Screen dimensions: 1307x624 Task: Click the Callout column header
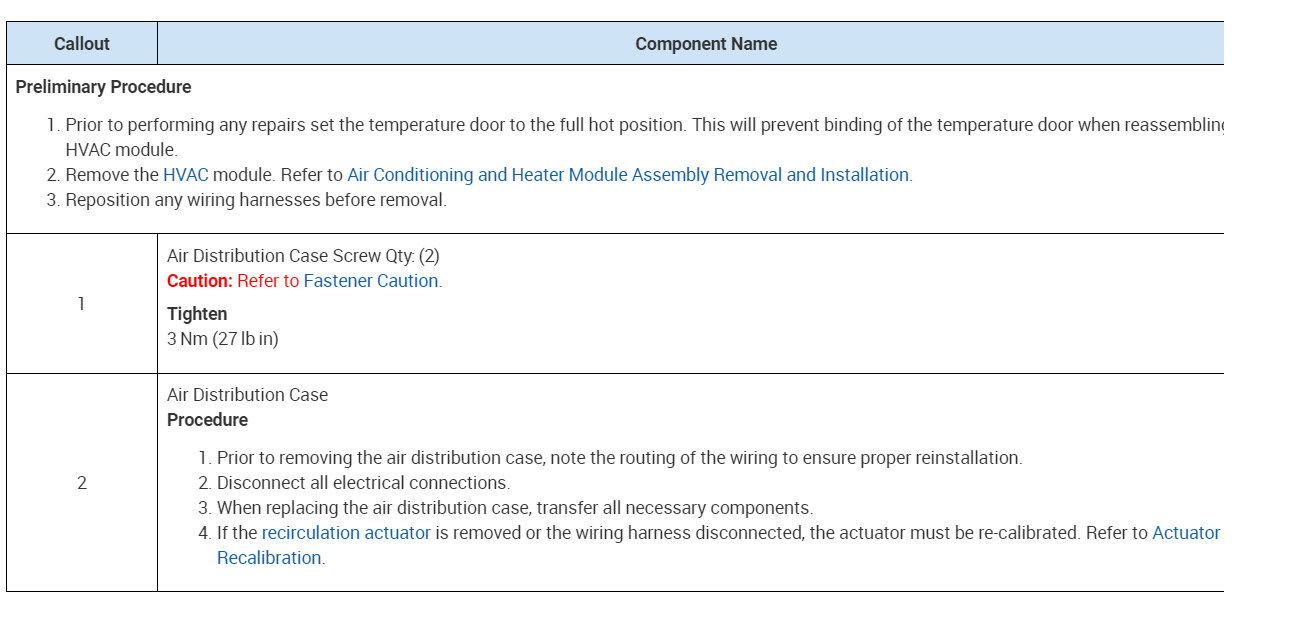point(82,44)
